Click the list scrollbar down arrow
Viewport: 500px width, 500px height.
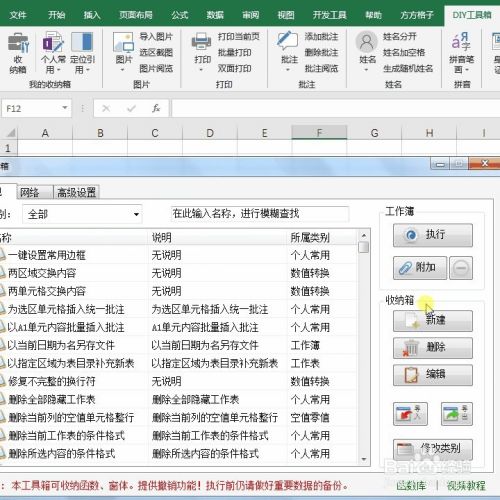[364, 459]
